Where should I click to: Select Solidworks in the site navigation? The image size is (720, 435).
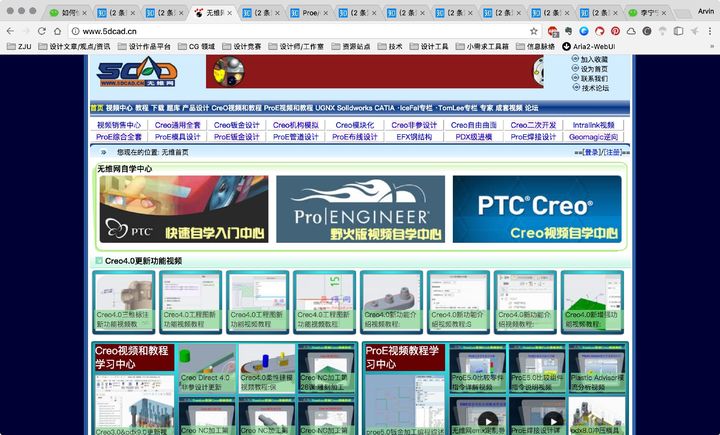pos(354,108)
